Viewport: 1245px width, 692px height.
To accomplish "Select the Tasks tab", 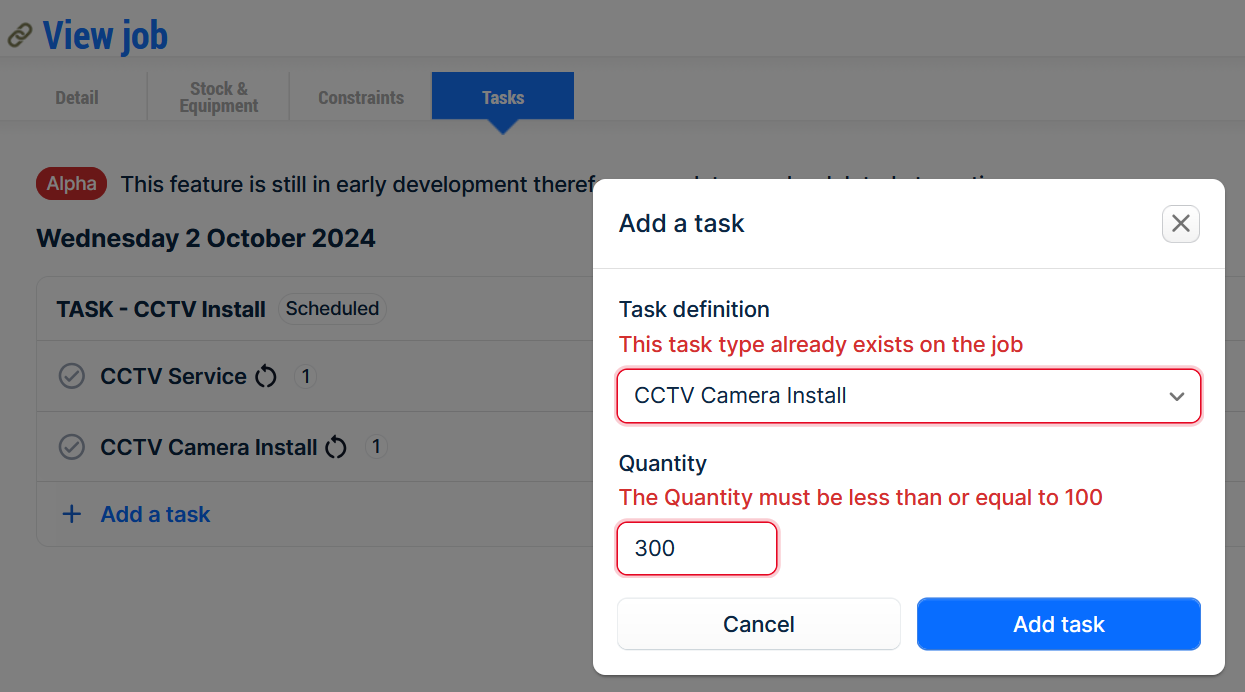I will tap(503, 97).
